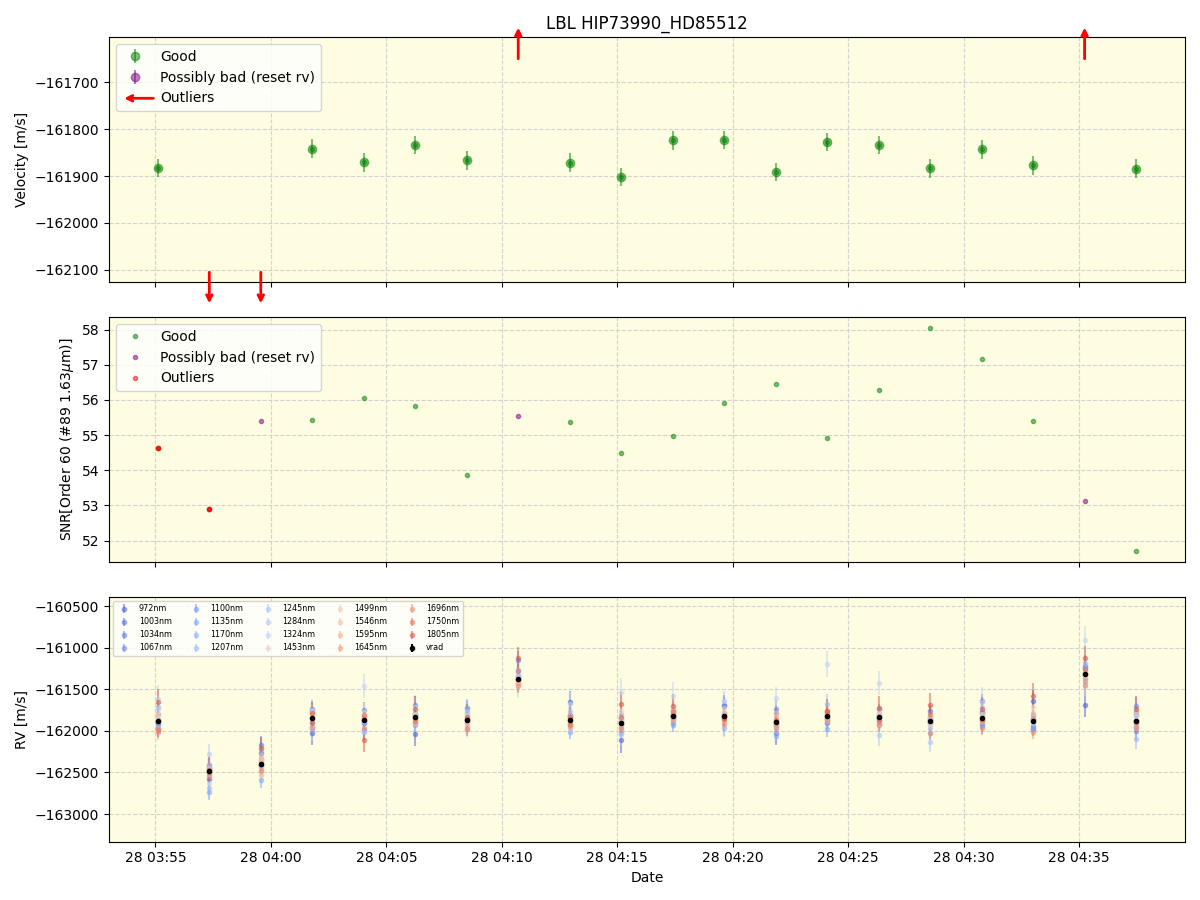The image size is (1200, 900).
Task: Click the 'vrad' legend label
Action: [x=434, y=647]
